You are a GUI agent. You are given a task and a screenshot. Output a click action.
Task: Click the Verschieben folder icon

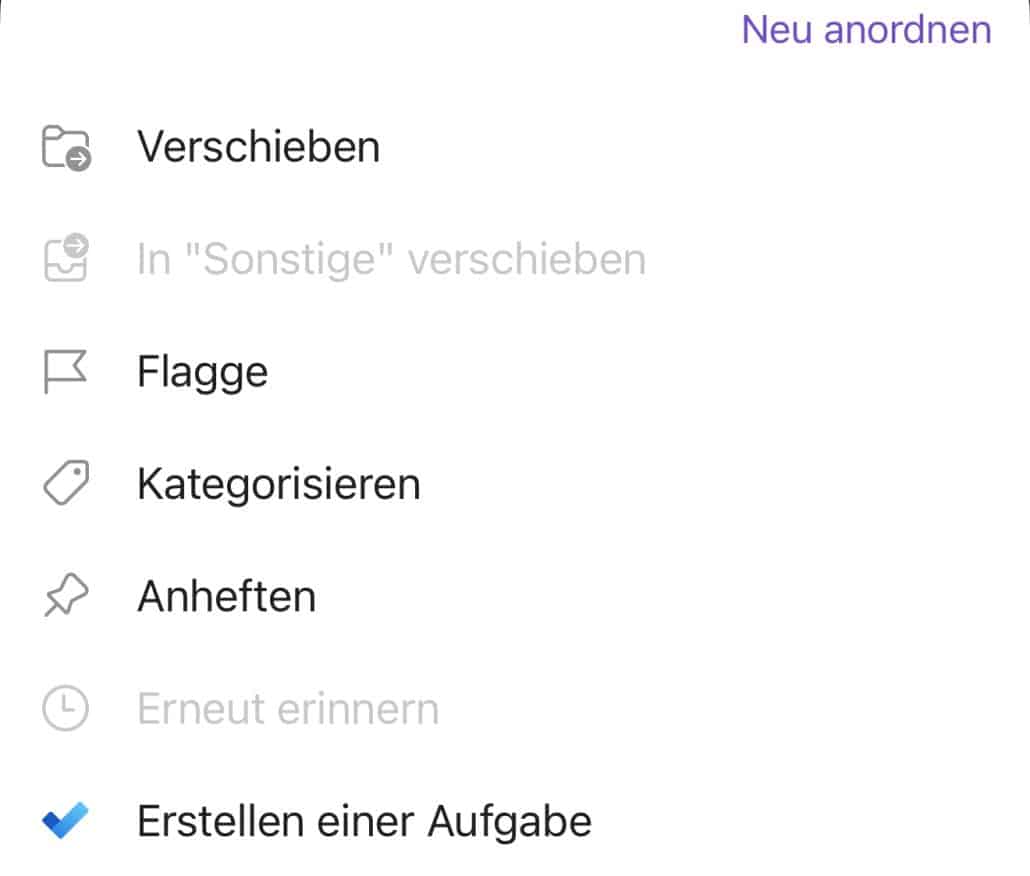(x=64, y=147)
